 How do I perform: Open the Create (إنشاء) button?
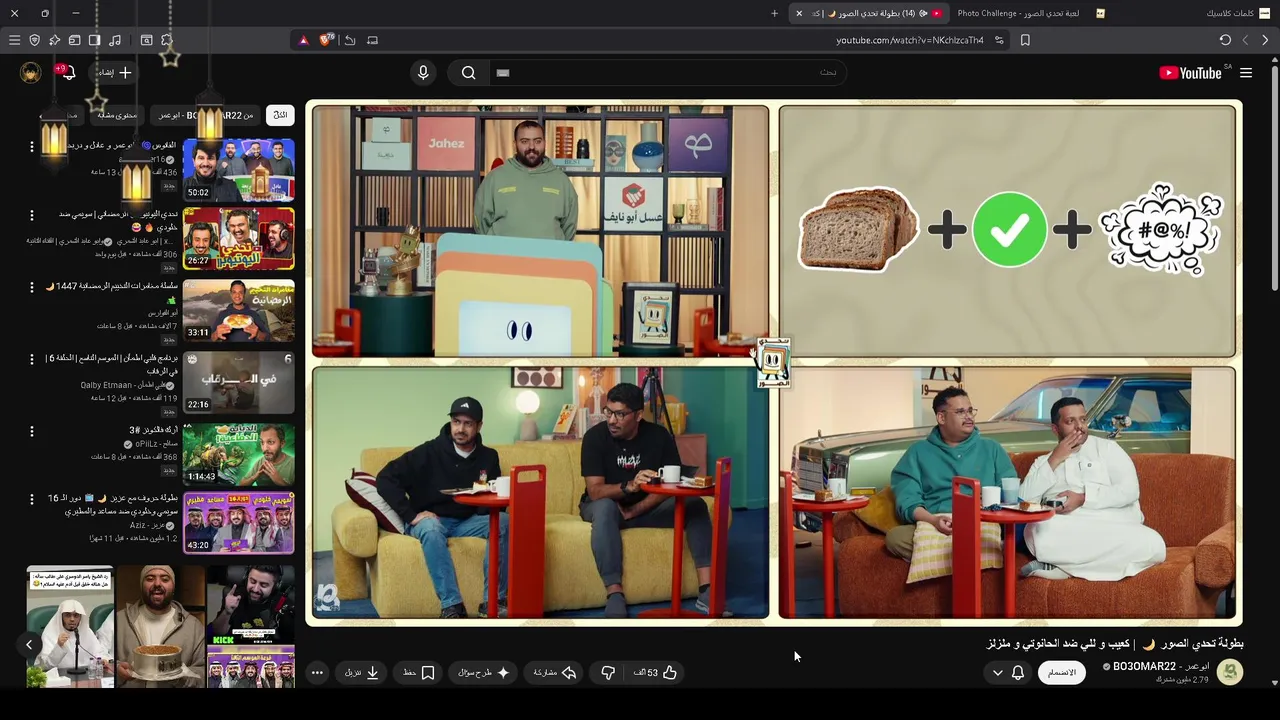click(115, 72)
